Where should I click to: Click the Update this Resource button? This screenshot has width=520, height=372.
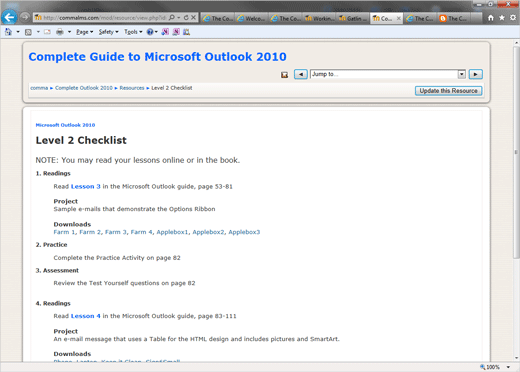448,91
